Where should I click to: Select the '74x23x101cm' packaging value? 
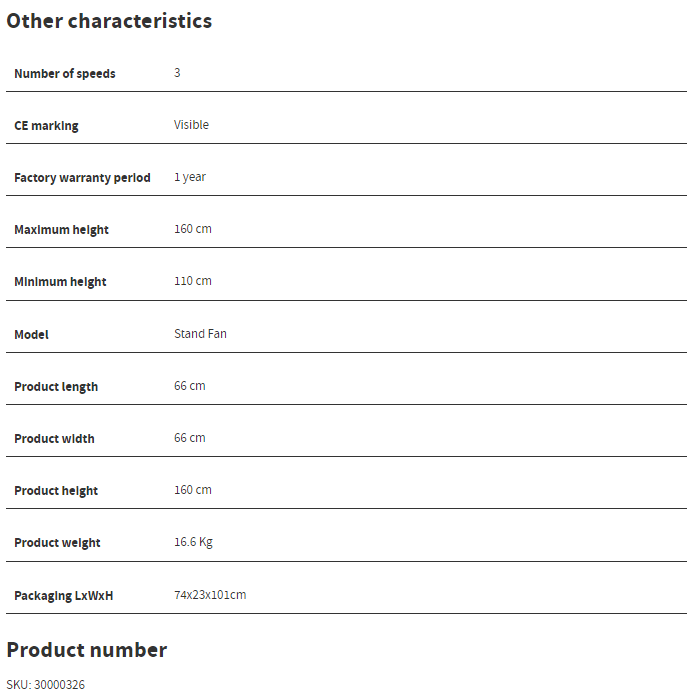pos(210,595)
